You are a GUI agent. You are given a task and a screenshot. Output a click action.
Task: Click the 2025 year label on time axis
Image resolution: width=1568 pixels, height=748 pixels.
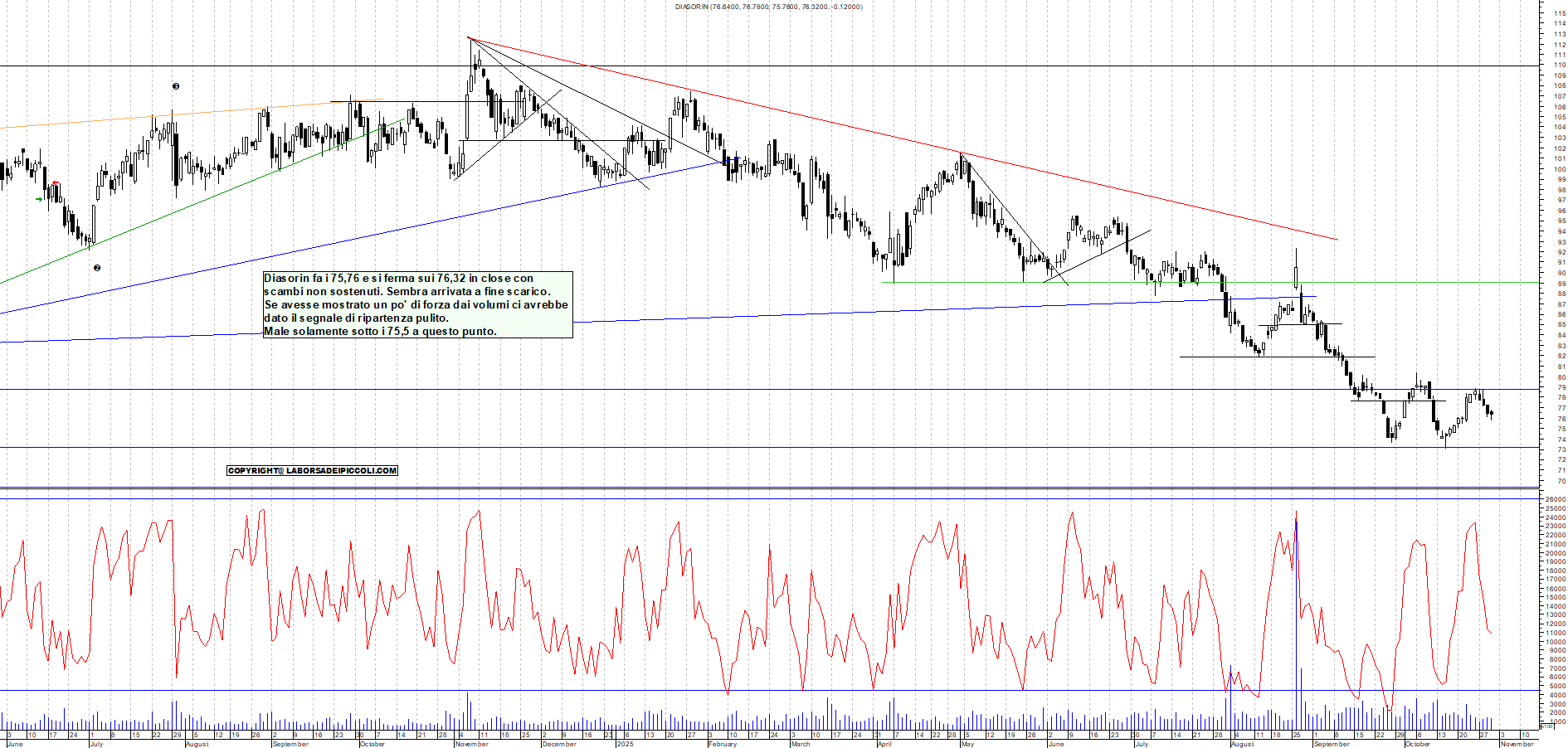625,744
